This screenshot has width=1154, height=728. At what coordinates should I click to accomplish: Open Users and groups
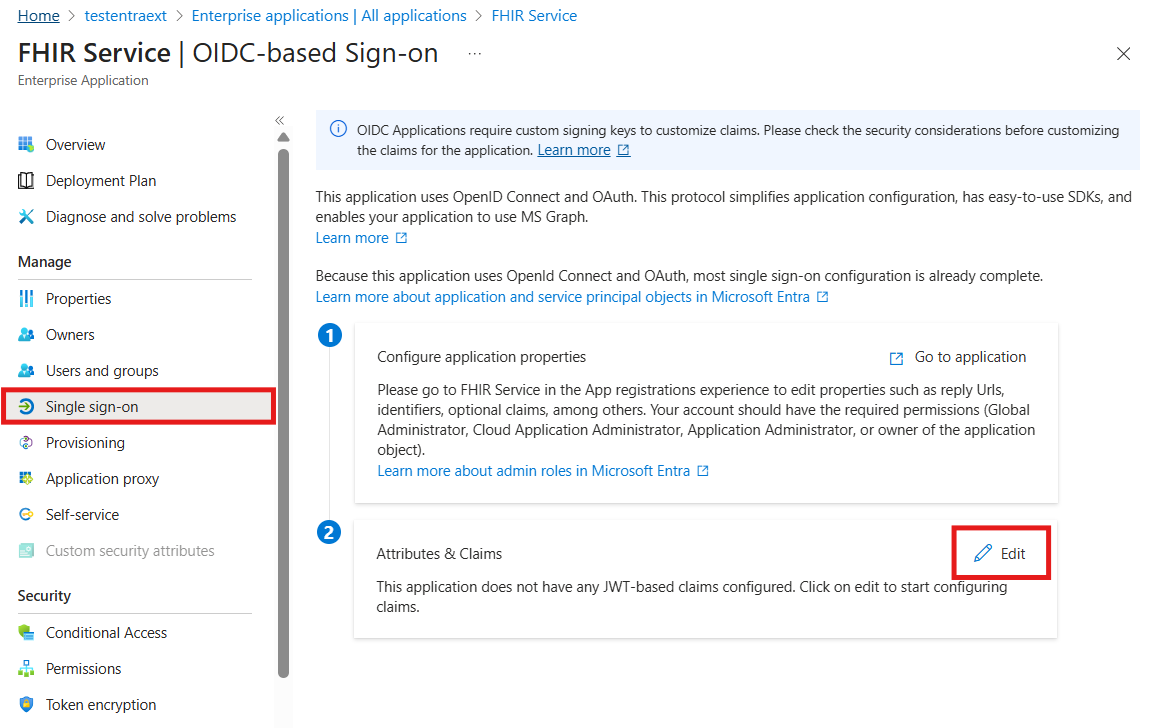(x=102, y=370)
